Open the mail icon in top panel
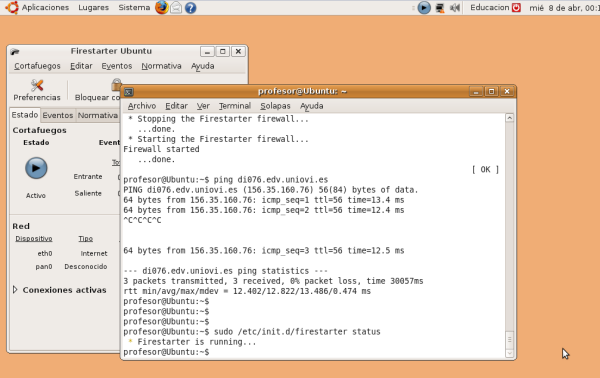Viewport: 600px width, 378px height. 176,7
